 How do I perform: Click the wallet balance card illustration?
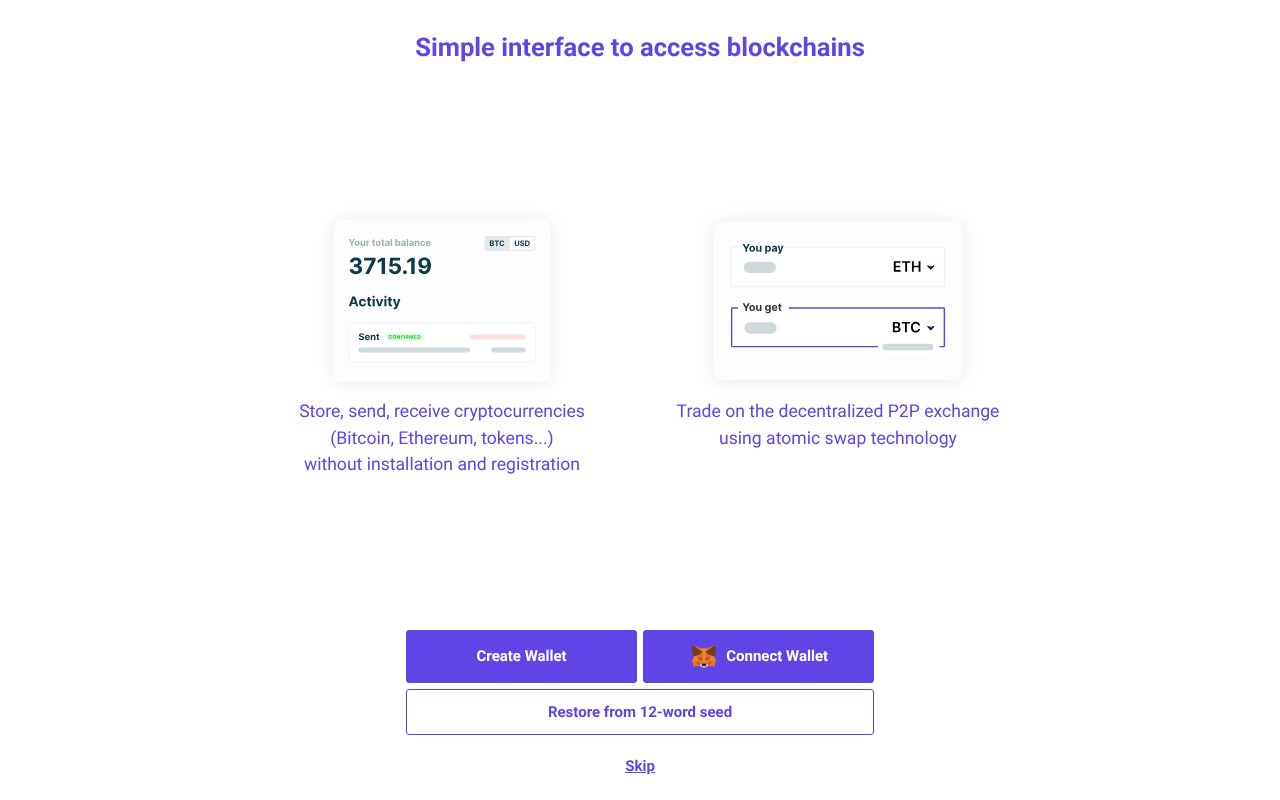click(x=442, y=300)
